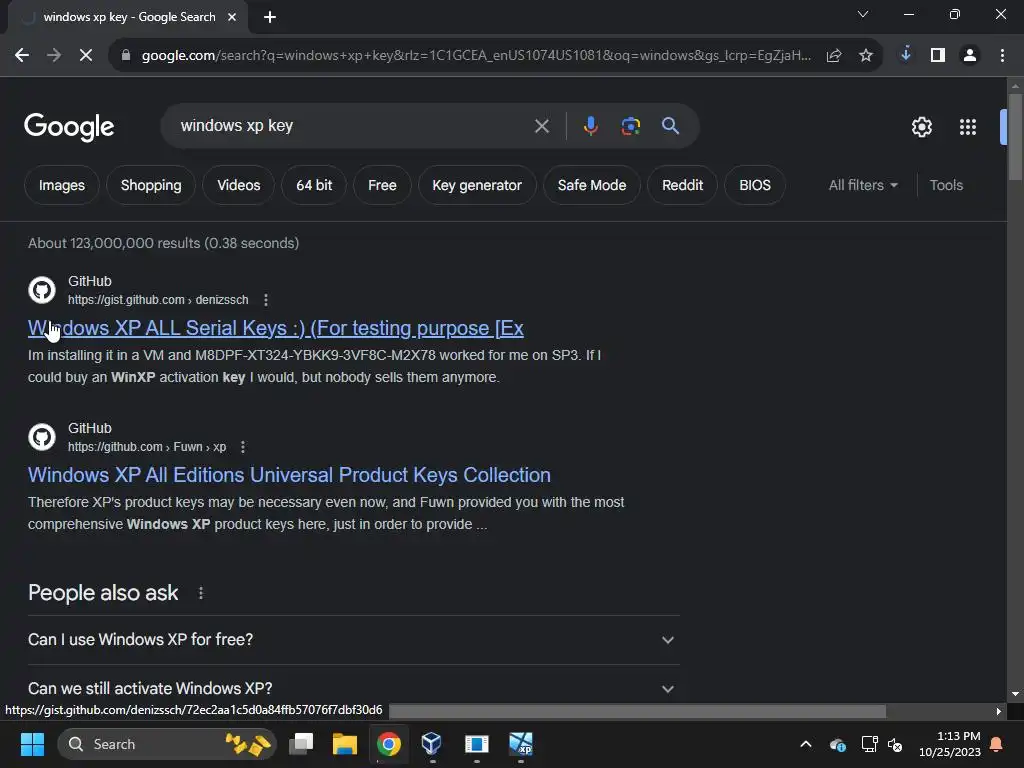Screen dimensions: 1024x768
Task: Stop loading the page
Action: click(x=86, y=56)
